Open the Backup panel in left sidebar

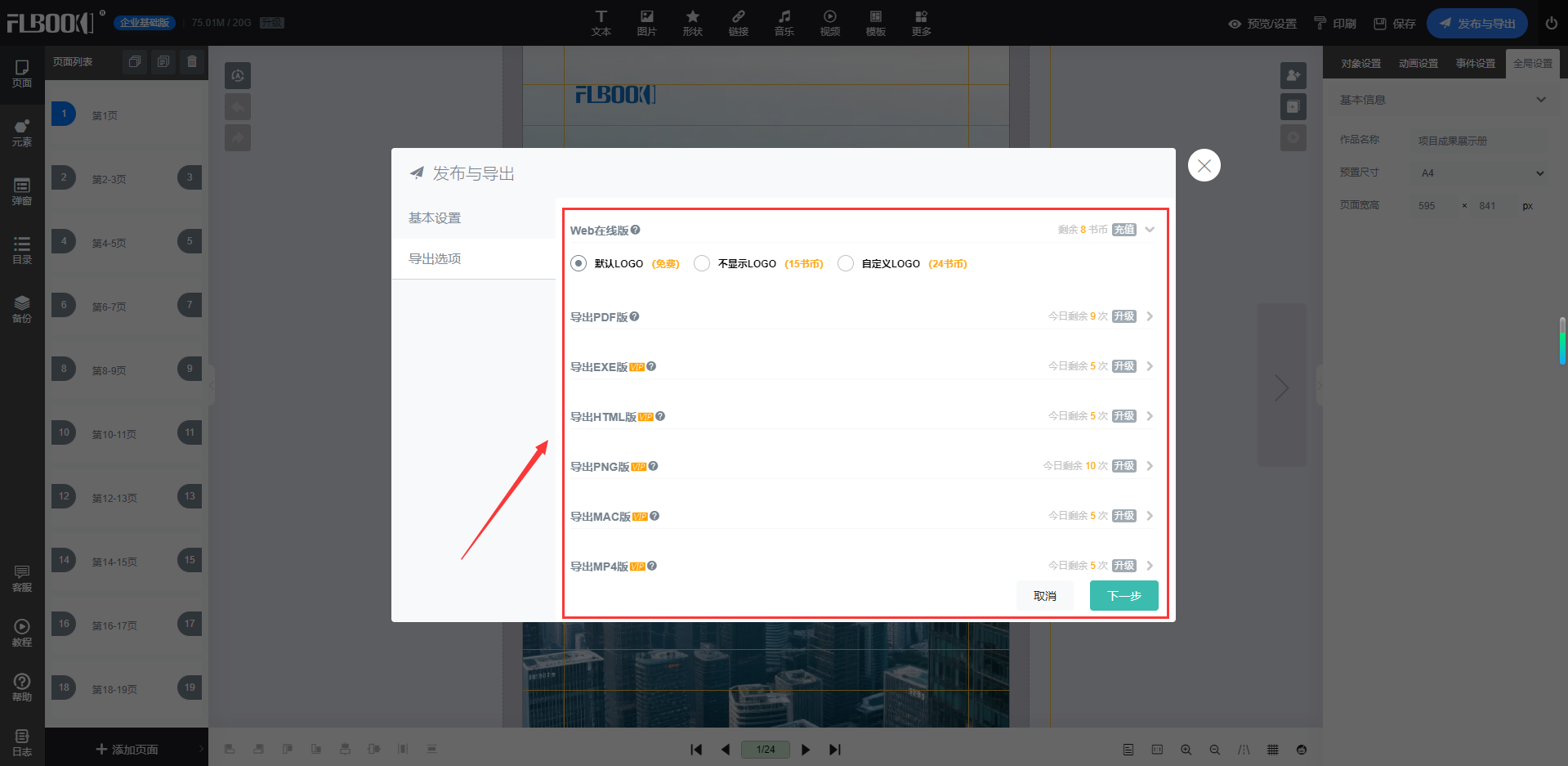tap(22, 309)
